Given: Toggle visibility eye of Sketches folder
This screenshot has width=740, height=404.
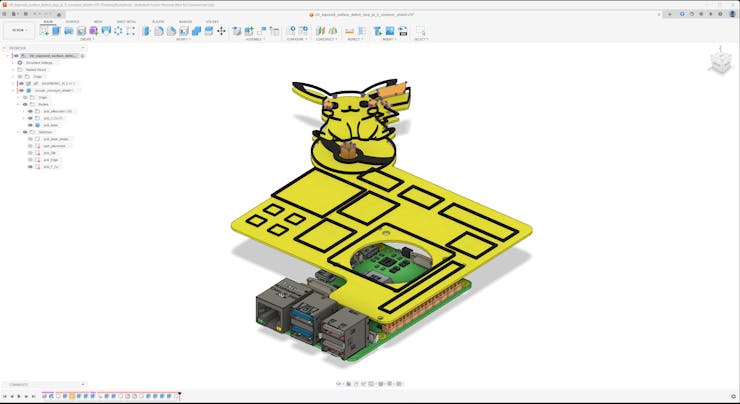Looking at the screenshot, I should 24,132.
